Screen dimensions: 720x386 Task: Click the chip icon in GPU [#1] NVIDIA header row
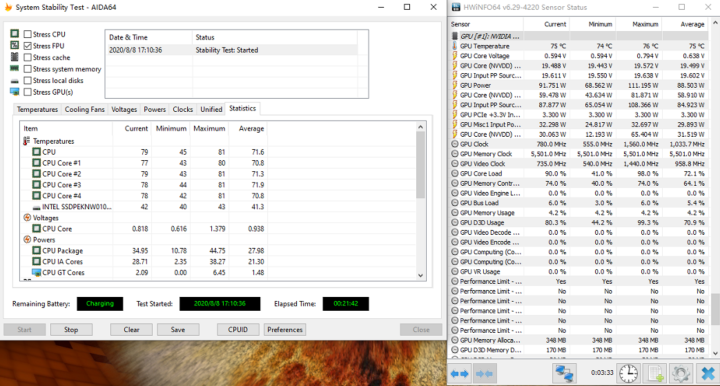pyautogui.click(x=455, y=36)
